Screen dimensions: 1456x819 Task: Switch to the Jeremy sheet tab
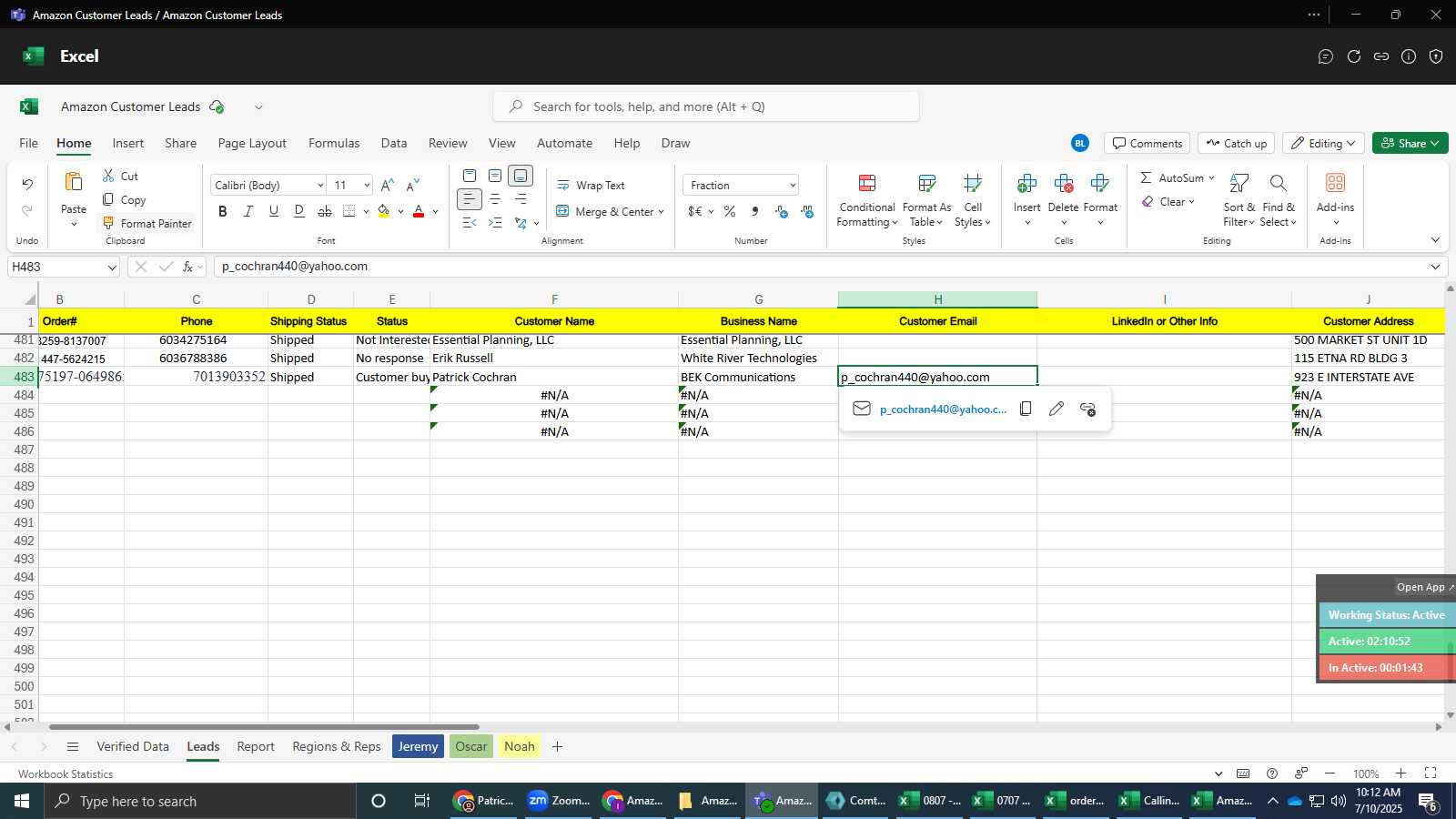419,746
